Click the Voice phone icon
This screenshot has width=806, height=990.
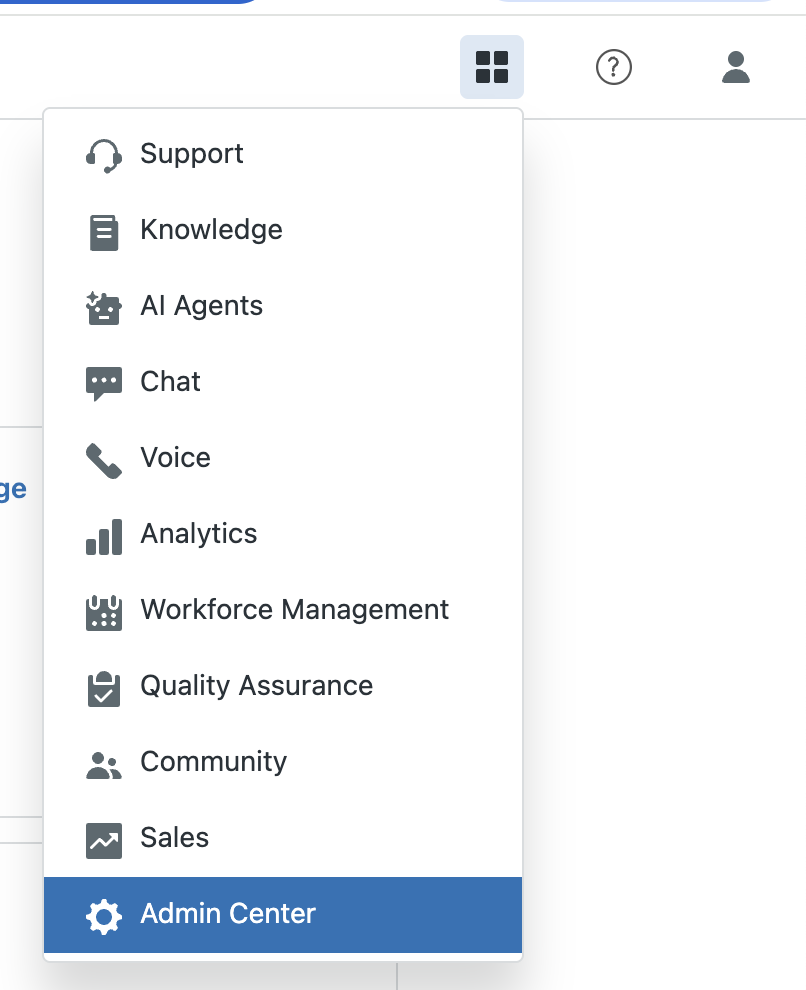click(103, 457)
